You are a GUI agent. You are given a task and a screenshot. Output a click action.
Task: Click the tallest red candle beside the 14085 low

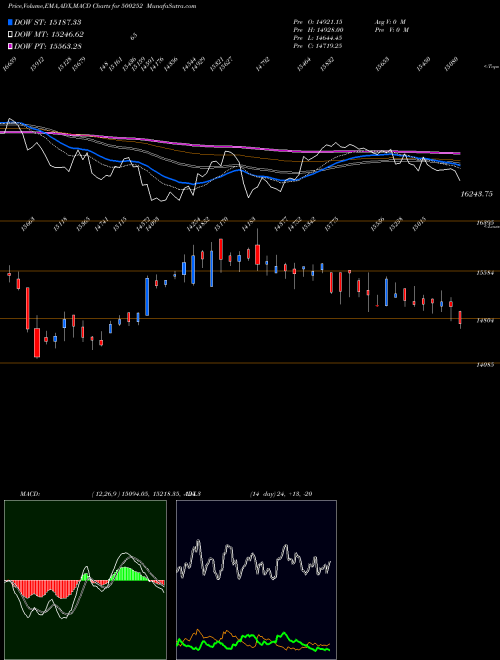[37, 343]
